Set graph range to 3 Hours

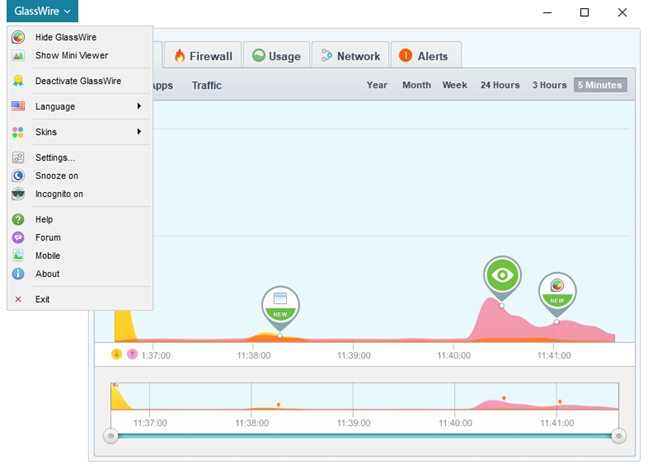click(549, 85)
